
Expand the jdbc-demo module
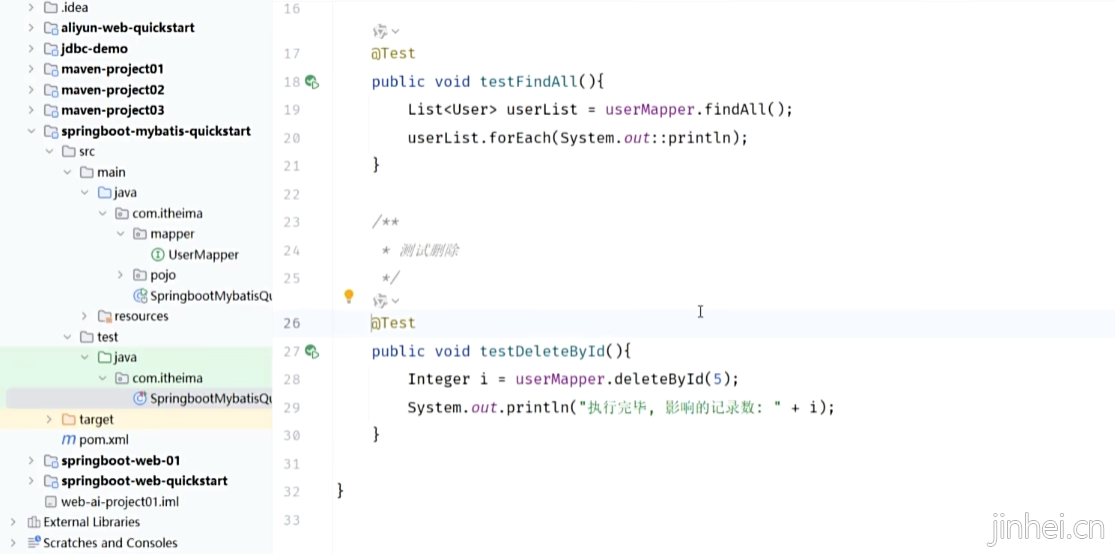click(x=32, y=48)
